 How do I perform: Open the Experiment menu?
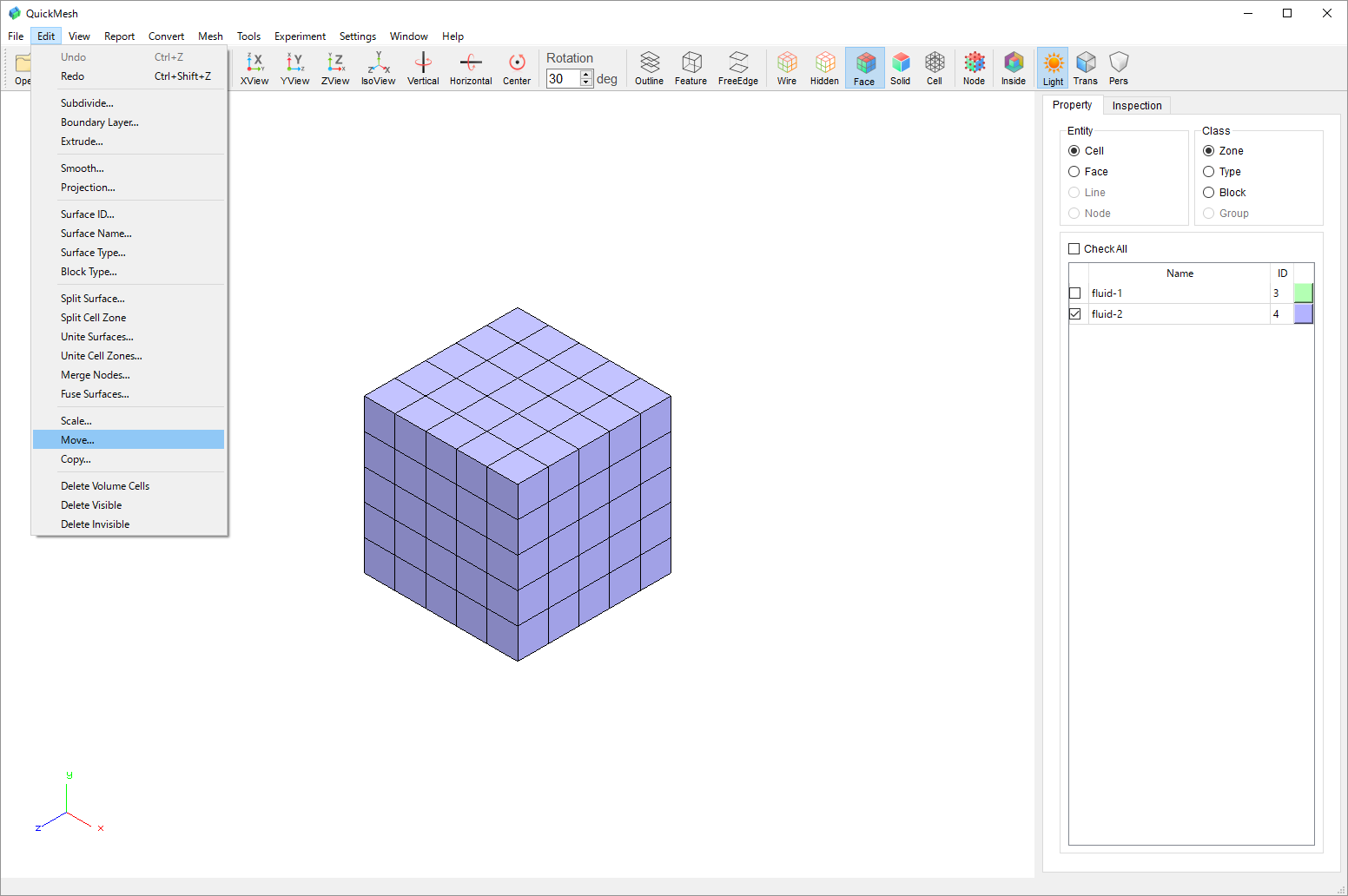point(300,36)
